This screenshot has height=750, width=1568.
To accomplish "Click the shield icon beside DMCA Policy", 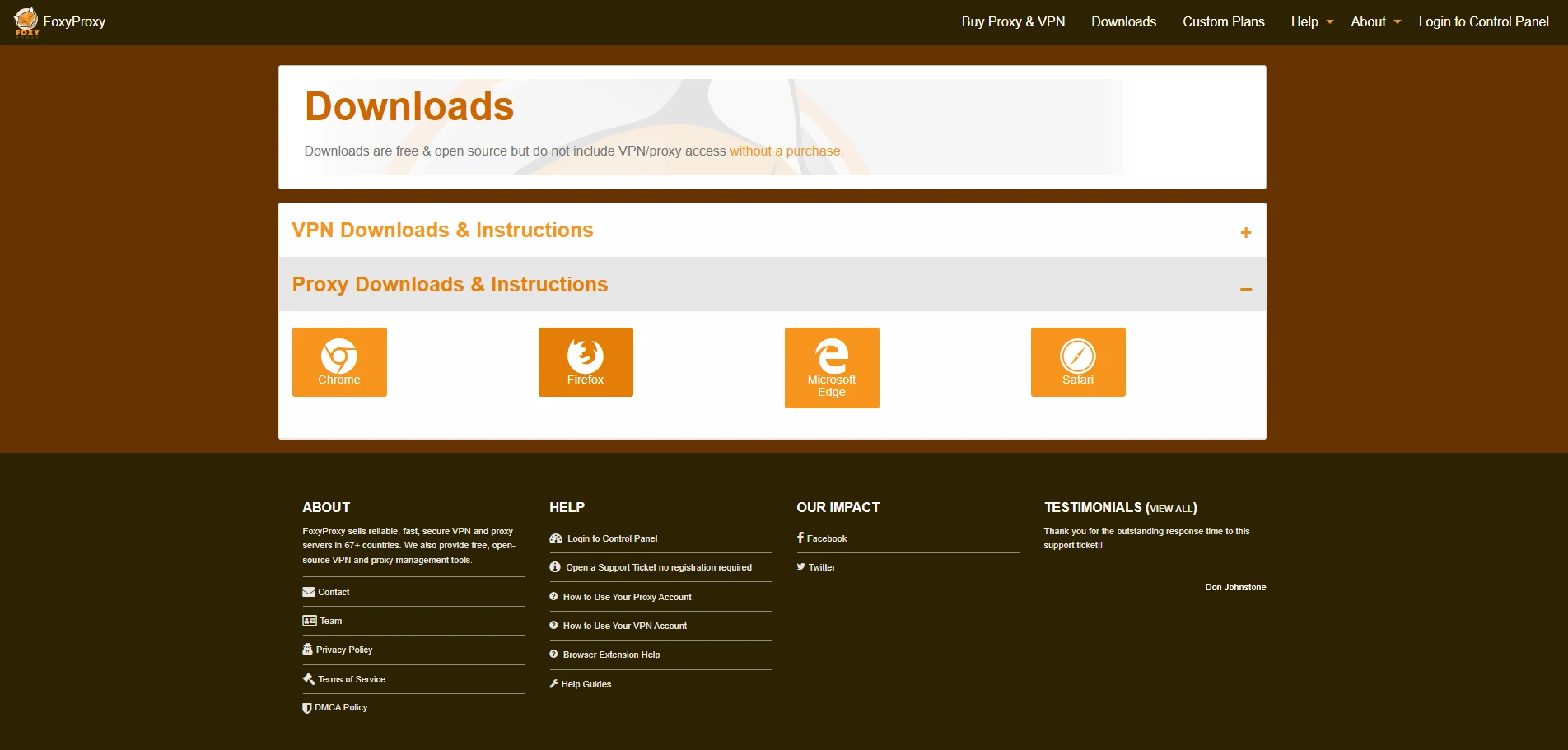I will (x=307, y=708).
